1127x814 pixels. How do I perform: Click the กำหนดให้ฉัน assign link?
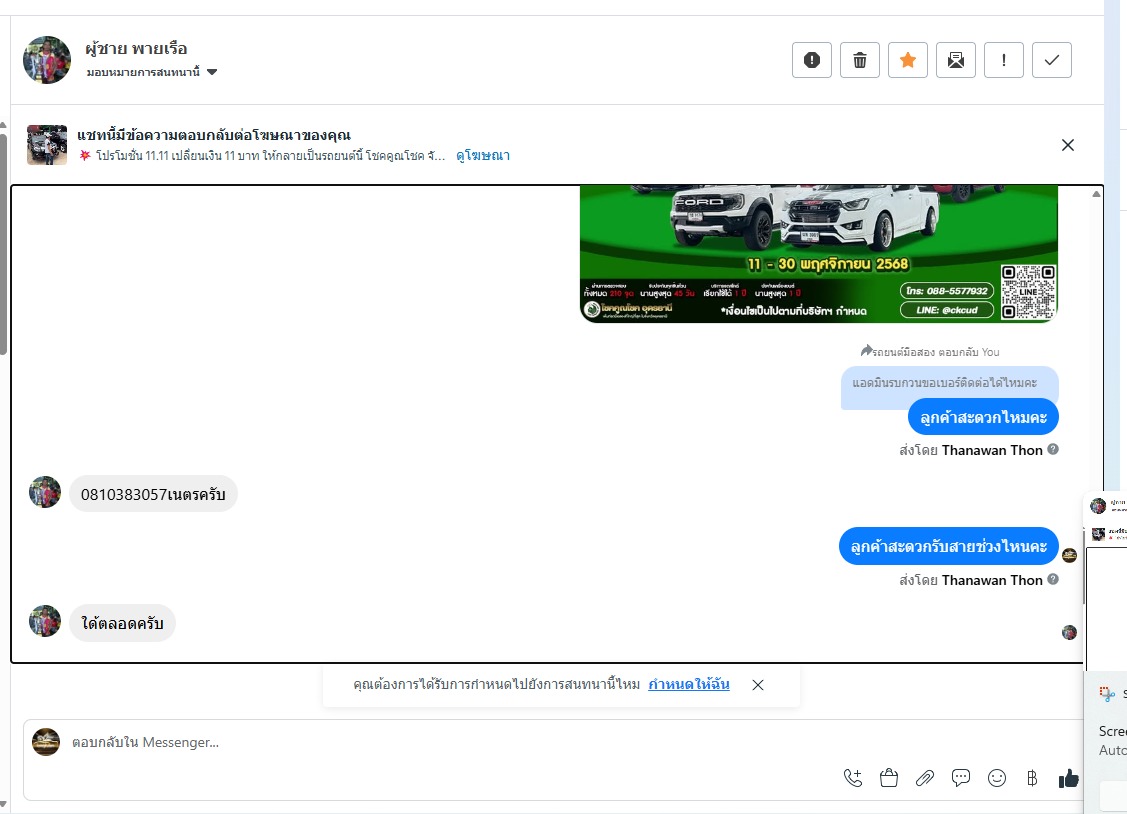[689, 684]
